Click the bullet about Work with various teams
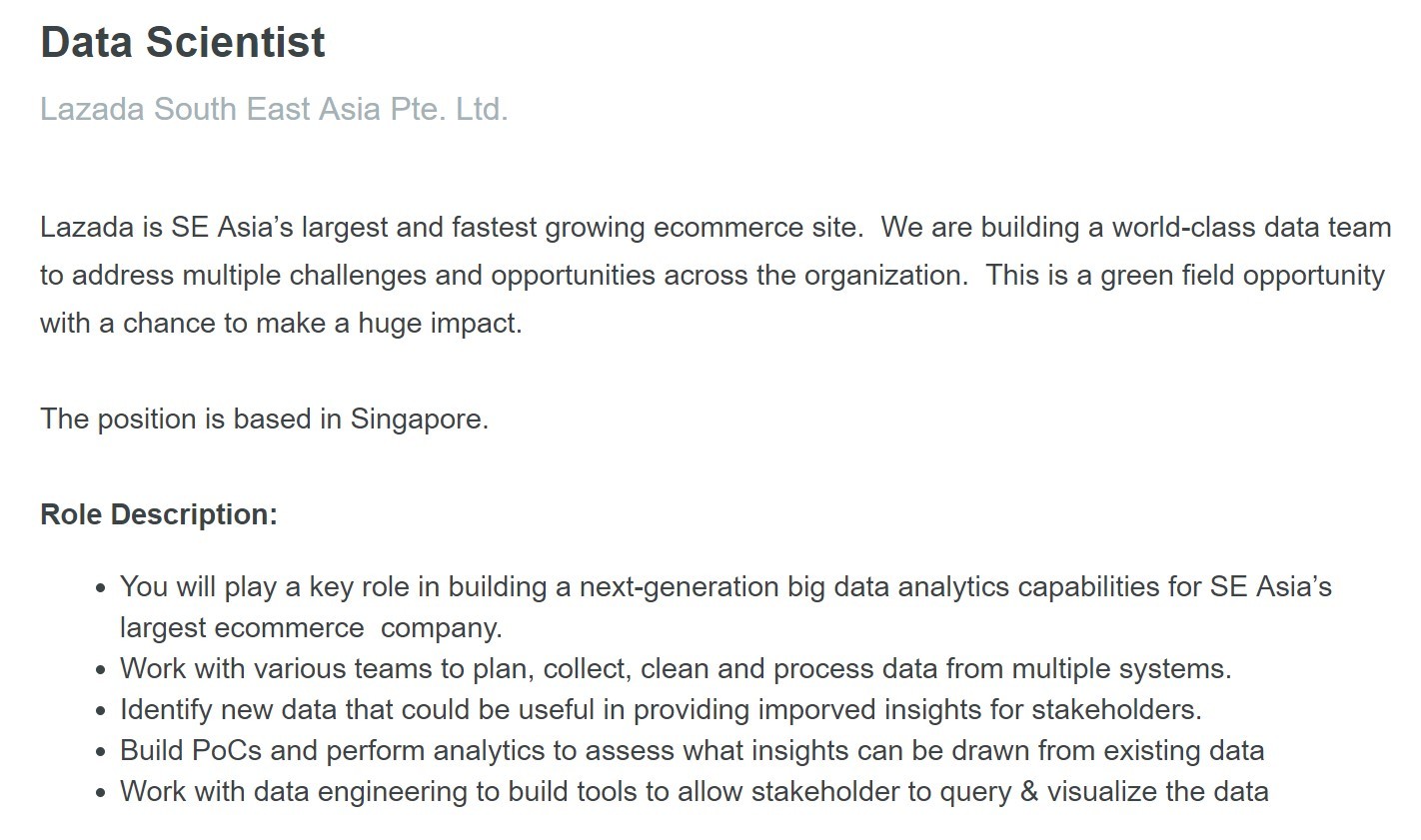The image size is (1421, 840). point(675,668)
